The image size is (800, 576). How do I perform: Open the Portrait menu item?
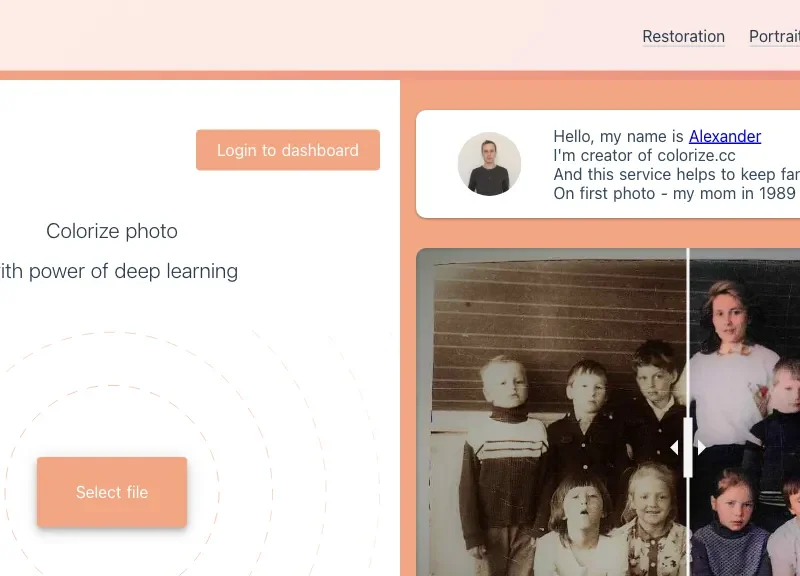(x=774, y=37)
